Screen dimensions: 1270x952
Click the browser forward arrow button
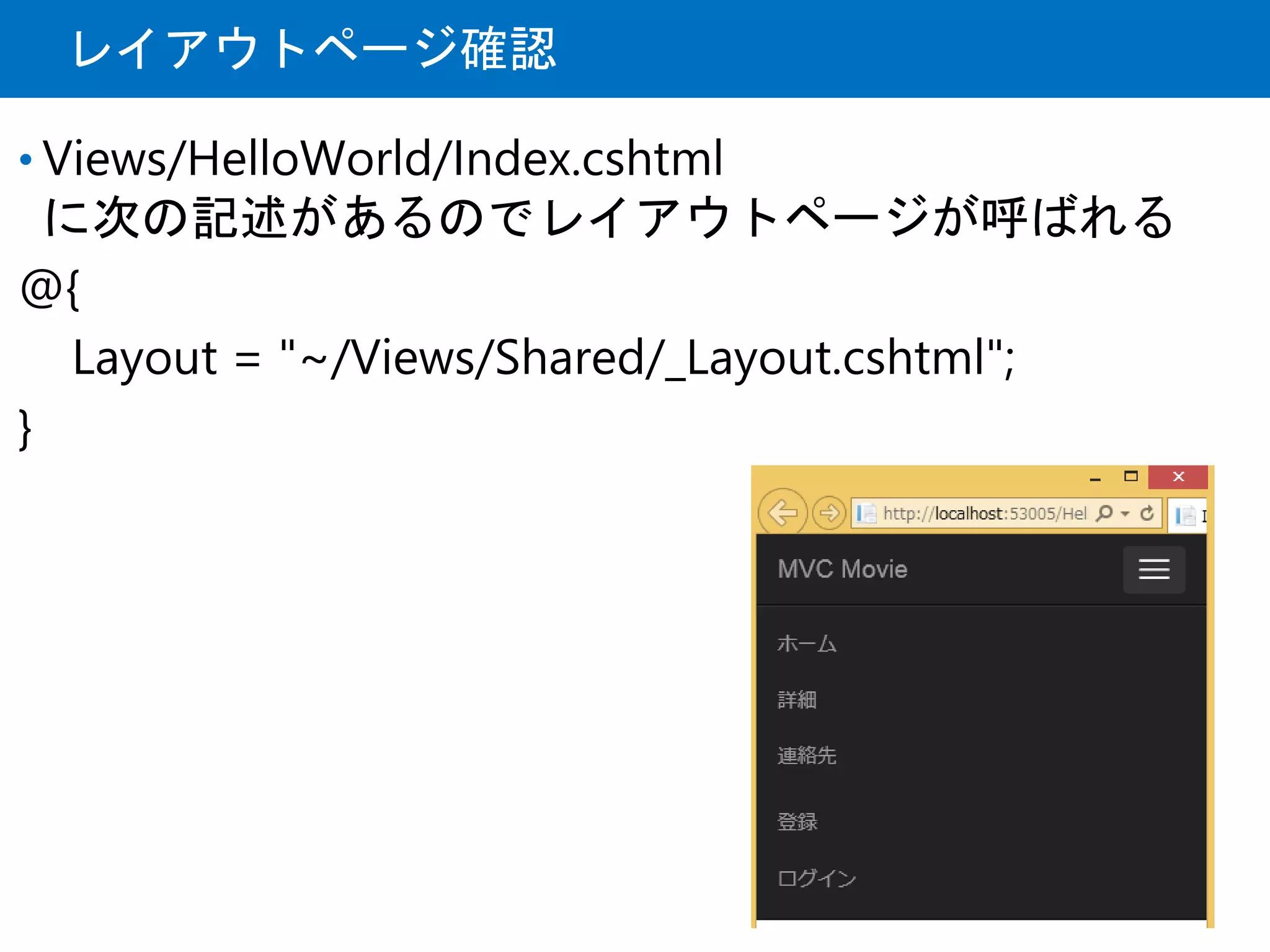[x=829, y=513]
